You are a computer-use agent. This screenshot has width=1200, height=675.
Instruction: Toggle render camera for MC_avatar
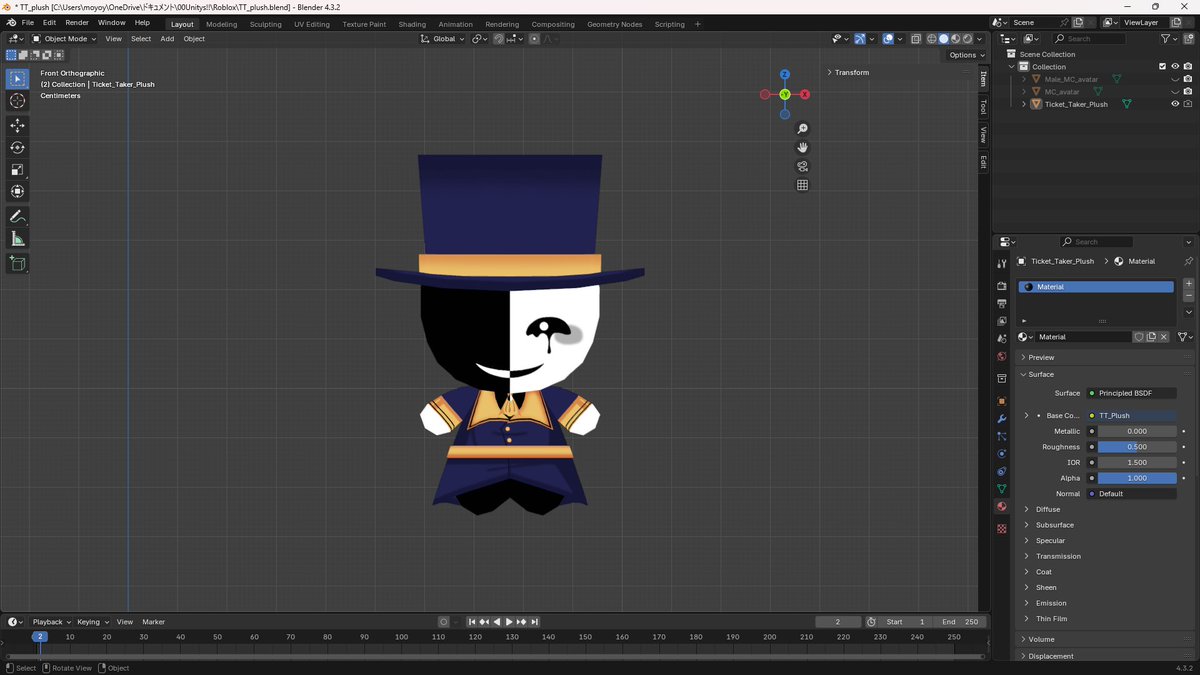pos(1188,91)
